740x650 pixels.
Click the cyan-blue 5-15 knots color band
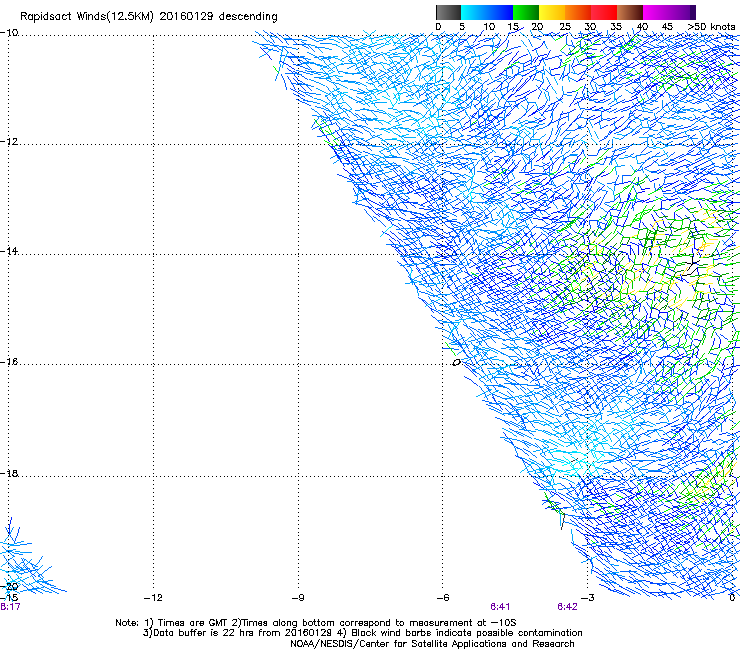487,12
